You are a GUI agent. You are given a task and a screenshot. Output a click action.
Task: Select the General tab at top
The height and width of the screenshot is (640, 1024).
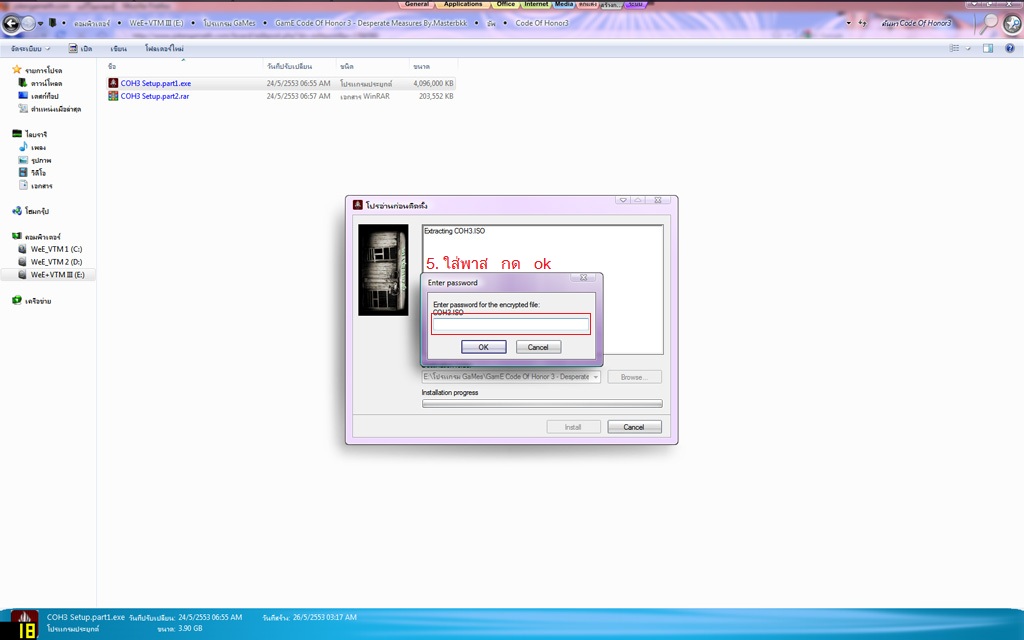417,4
